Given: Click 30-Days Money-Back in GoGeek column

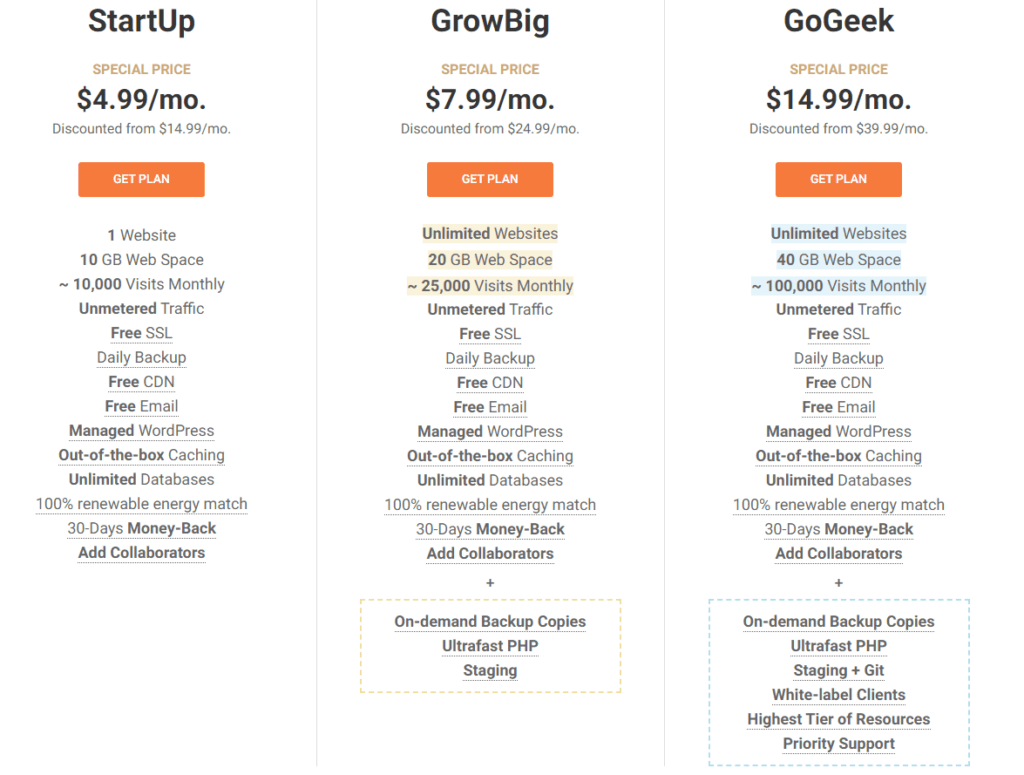Looking at the screenshot, I should 838,529.
